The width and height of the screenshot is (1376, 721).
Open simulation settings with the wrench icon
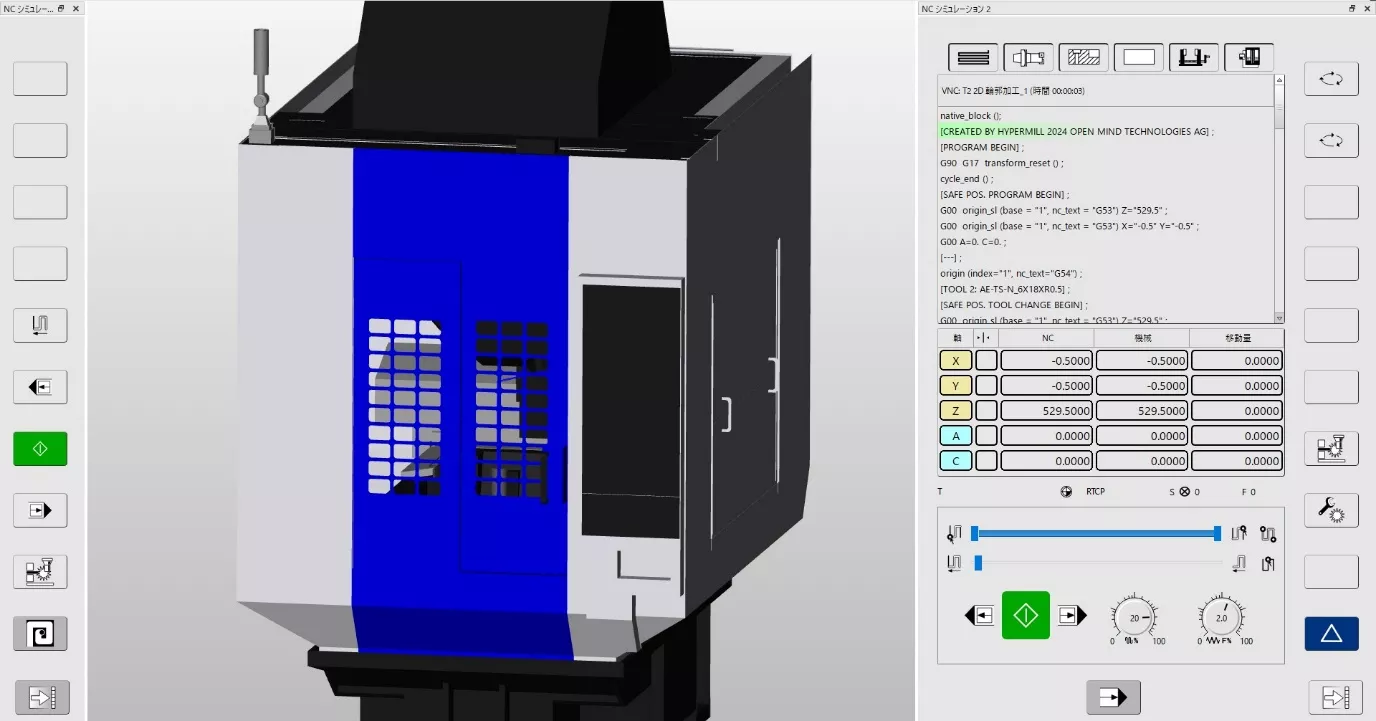1331,510
